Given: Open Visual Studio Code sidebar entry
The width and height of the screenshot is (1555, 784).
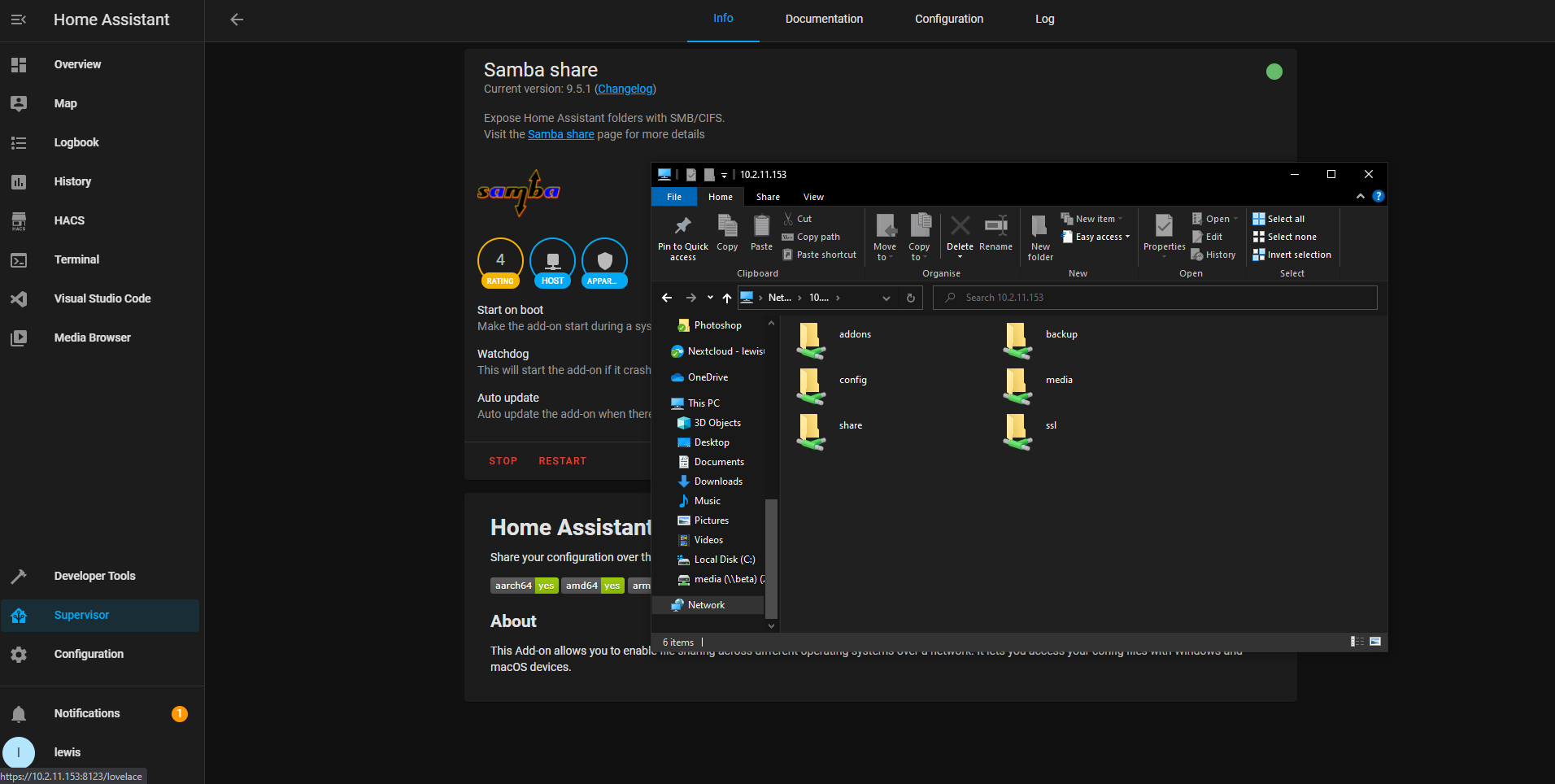Looking at the screenshot, I should [x=101, y=298].
